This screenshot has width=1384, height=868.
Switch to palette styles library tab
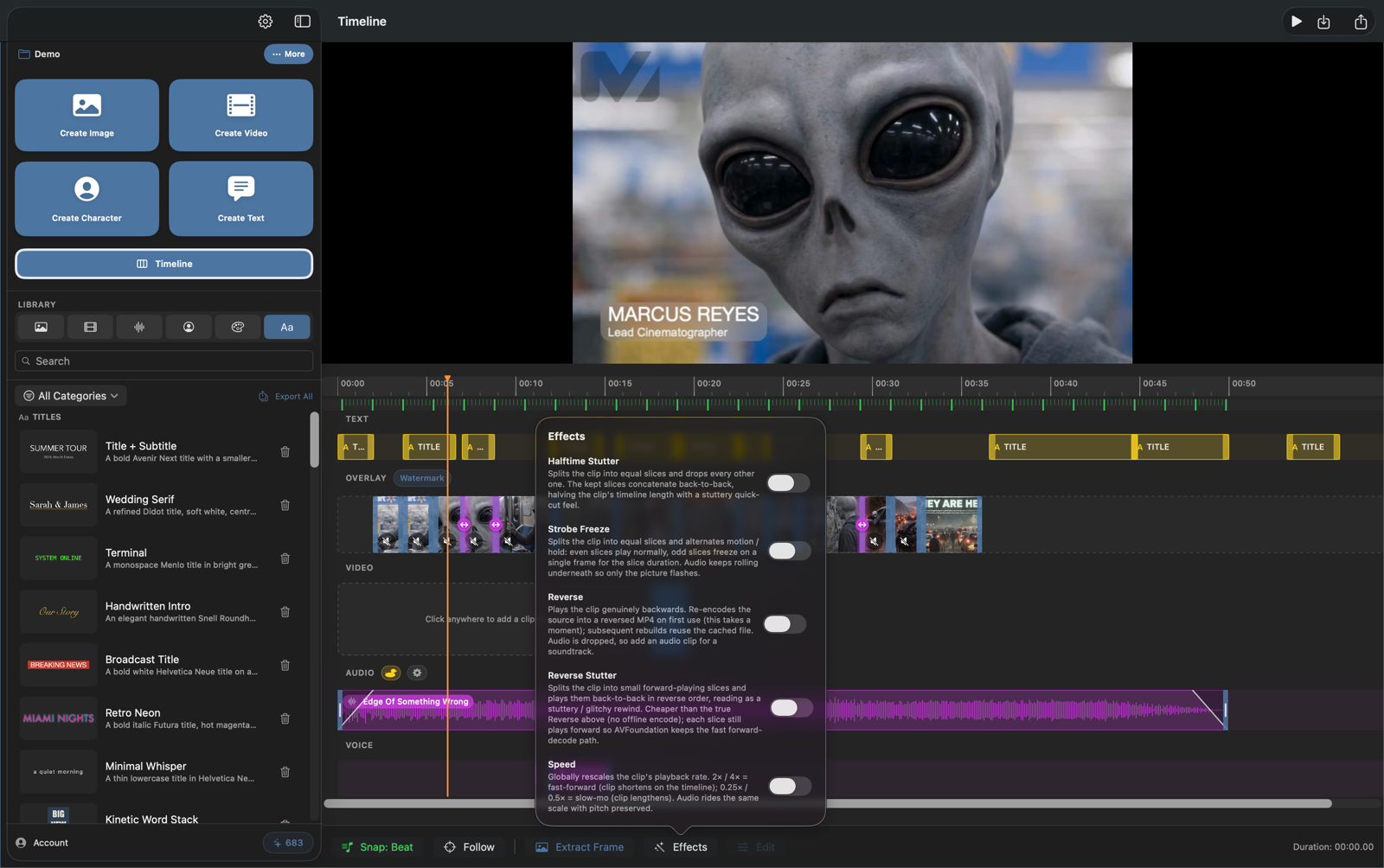tap(238, 327)
